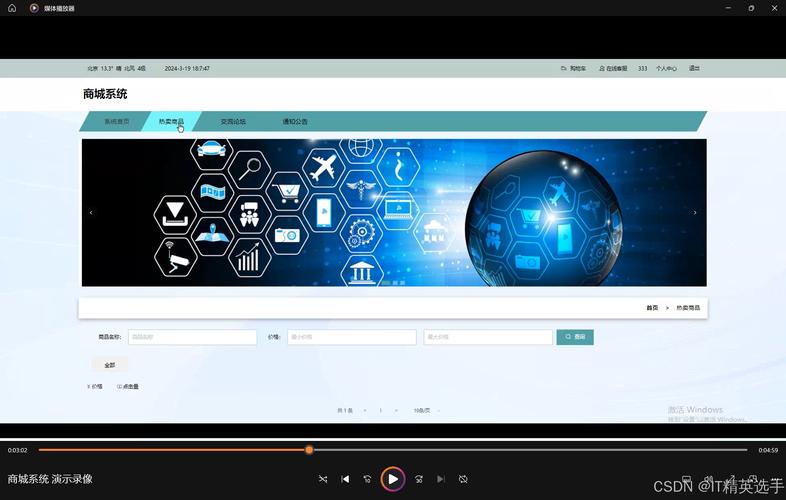Click the next track icon
Viewport: 786px width, 500px height.
point(441,479)
